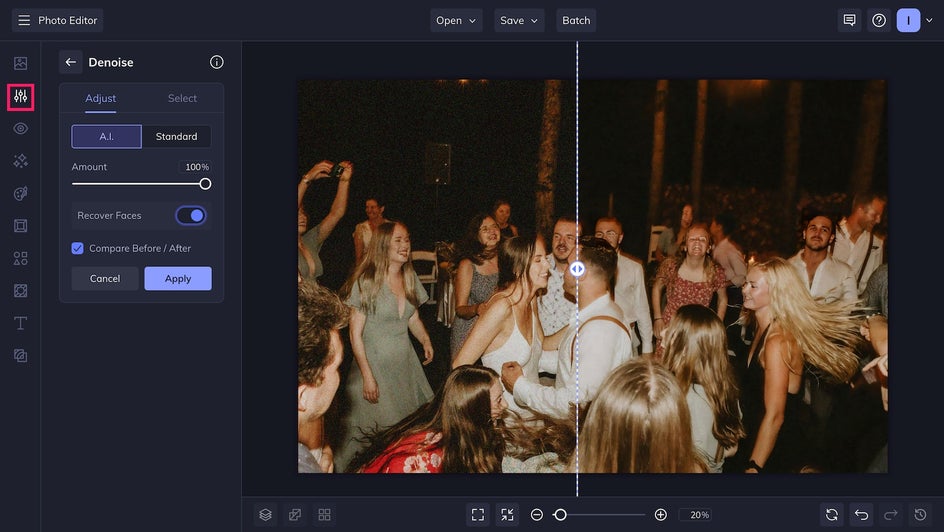Click the Batch button

pyautogui.click(x=576, y=20)
